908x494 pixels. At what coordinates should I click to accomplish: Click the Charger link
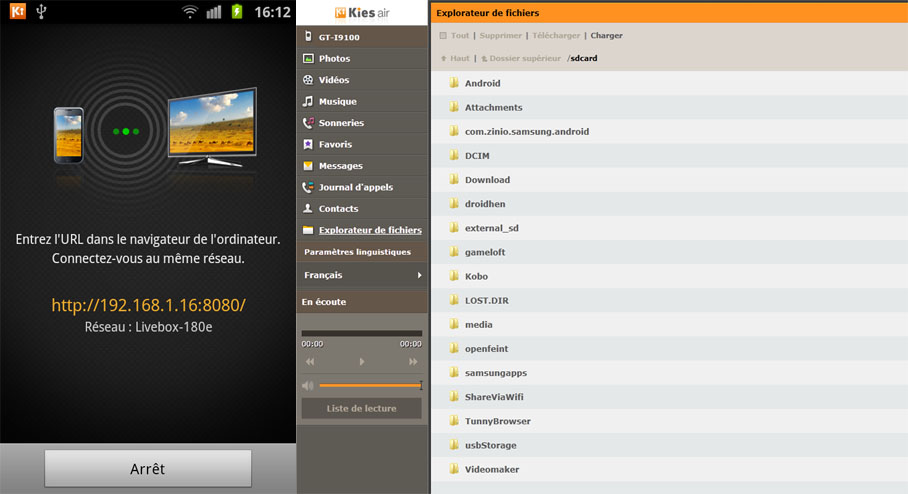coord(606,35)
